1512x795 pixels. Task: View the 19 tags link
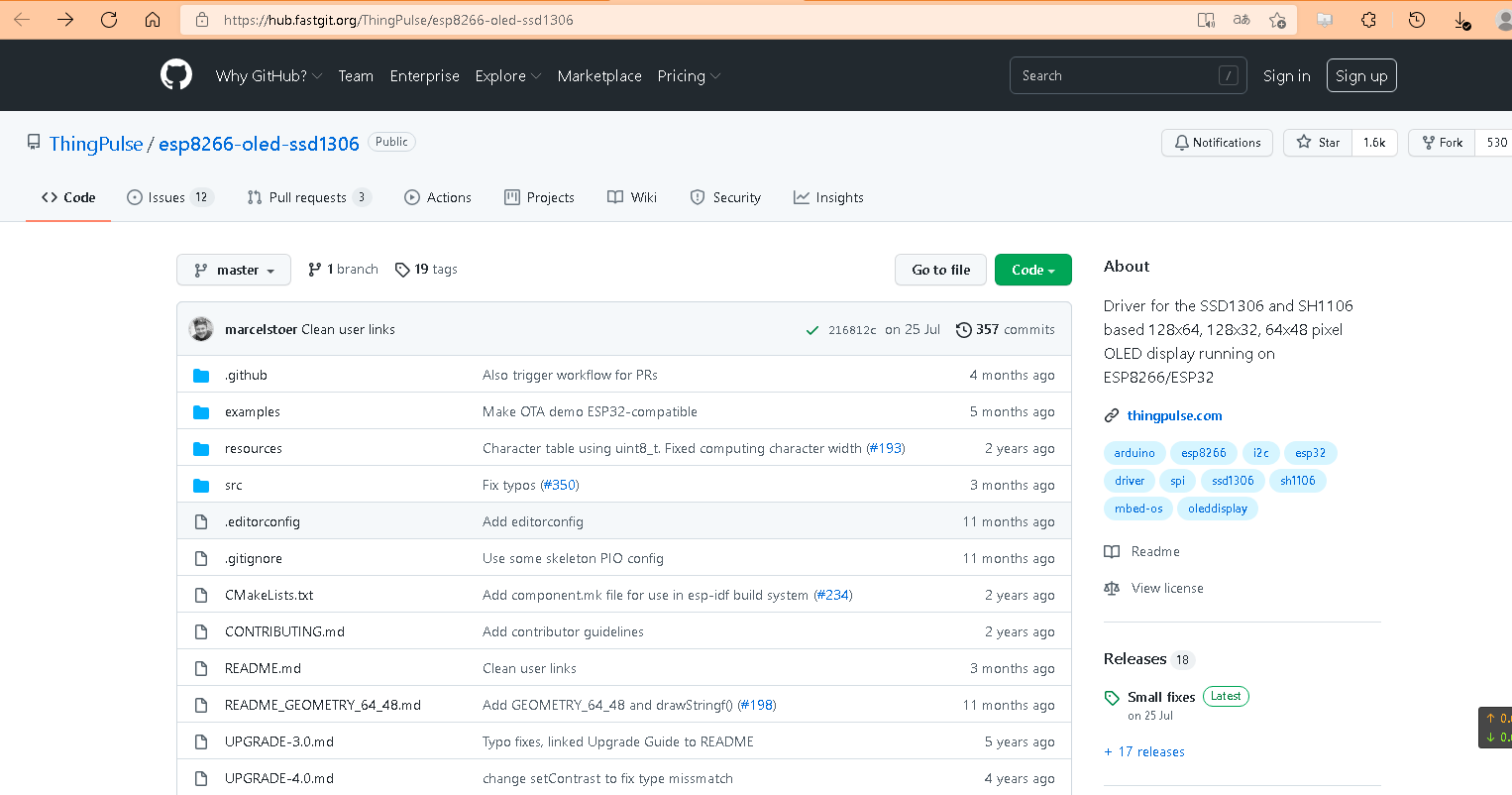point(426,270)
